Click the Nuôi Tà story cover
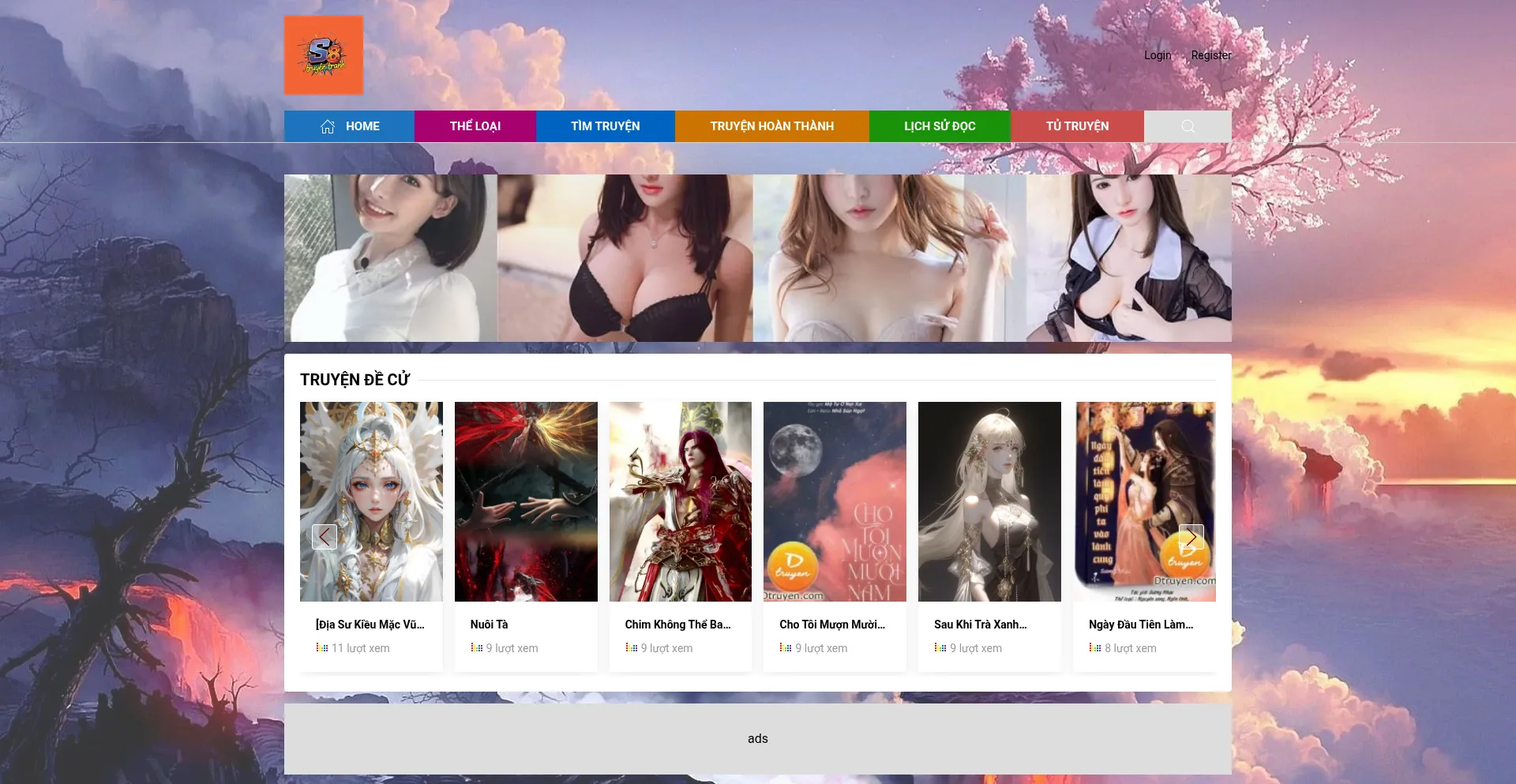Viewport: 1516px width, 784px height. point(526,501)
